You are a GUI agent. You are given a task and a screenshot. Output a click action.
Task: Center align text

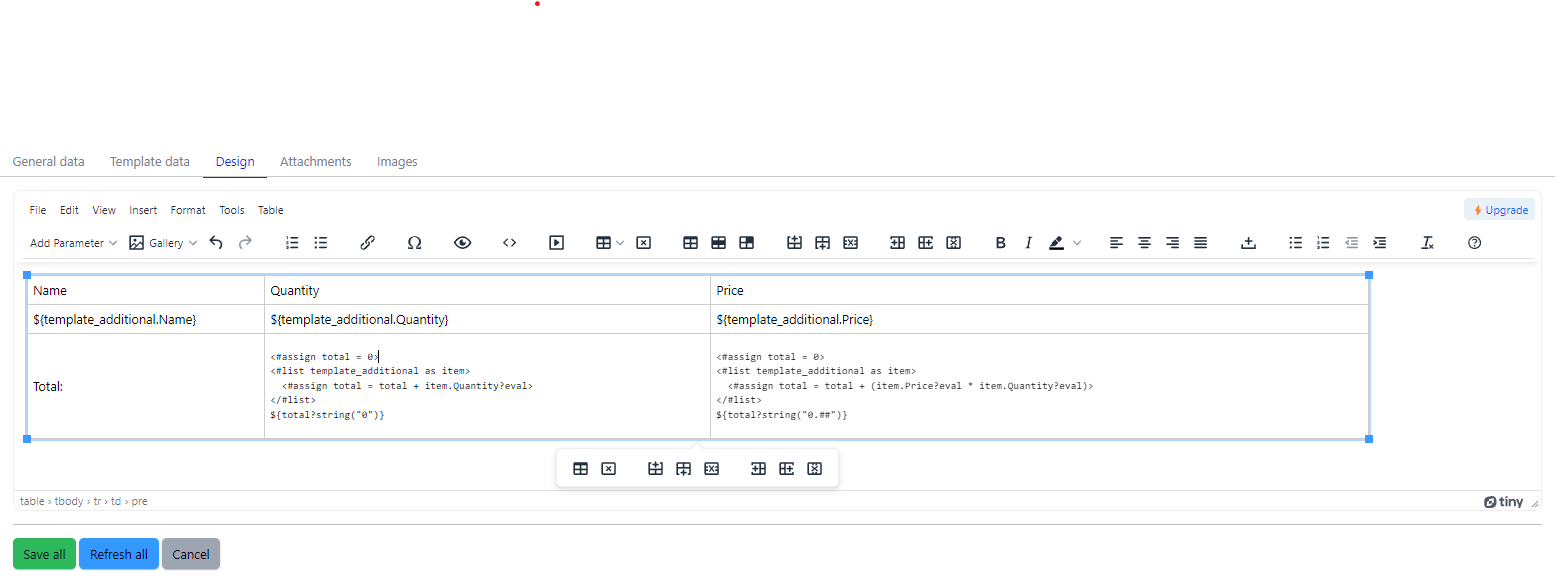(x=1144, y=242)
